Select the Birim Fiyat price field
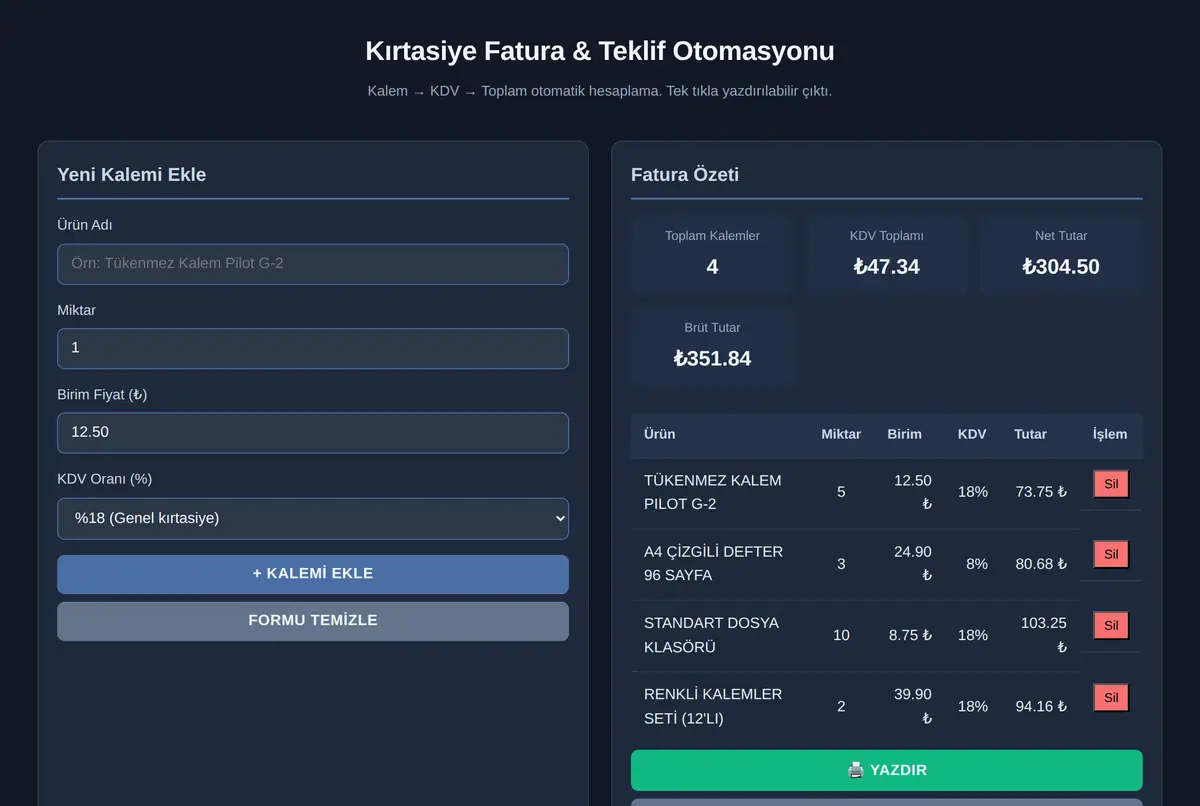Image resolution: width=1200 pixels, height=806 pixels. click(313, 433)
